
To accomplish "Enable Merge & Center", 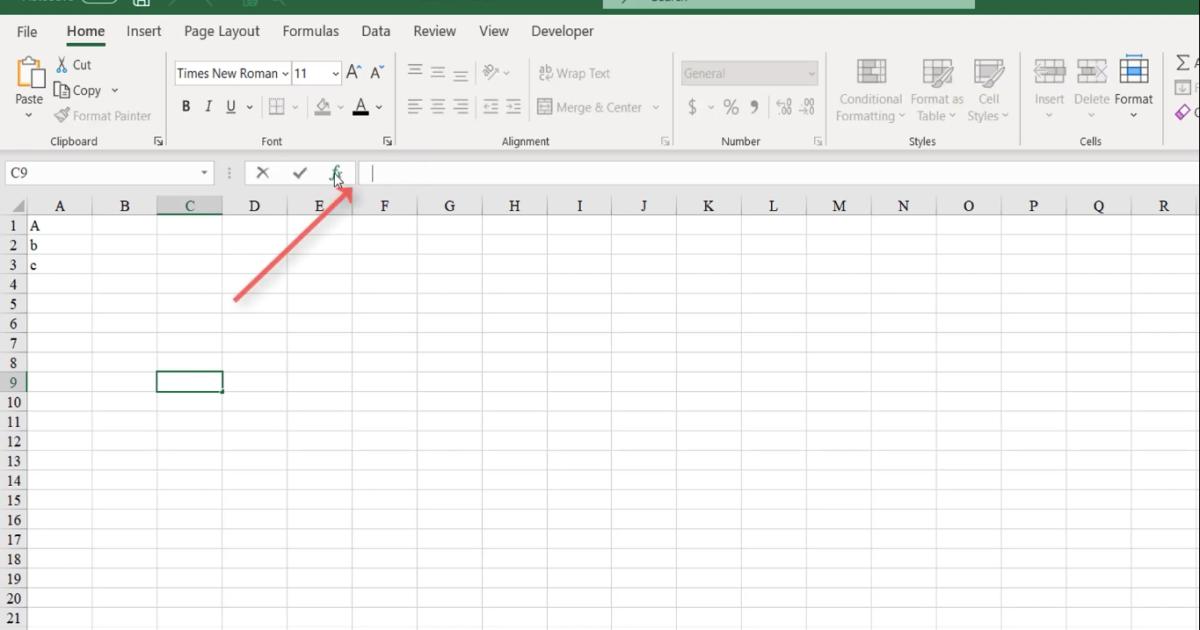I will (592, 106).
